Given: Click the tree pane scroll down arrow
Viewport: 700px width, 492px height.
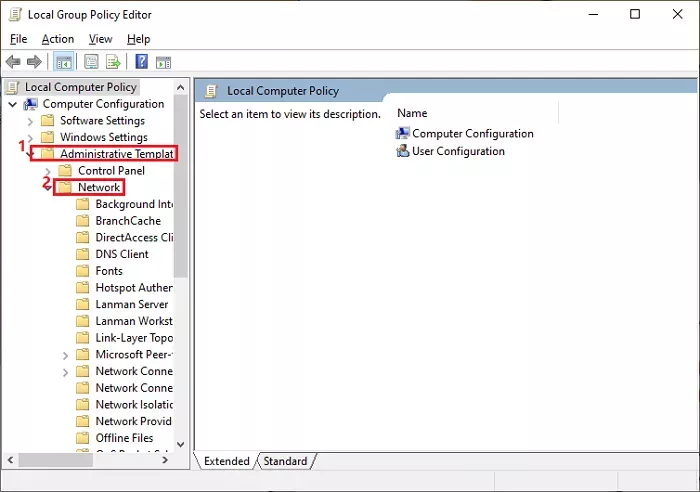Looking at the screenshot, I should coord(181,444).
